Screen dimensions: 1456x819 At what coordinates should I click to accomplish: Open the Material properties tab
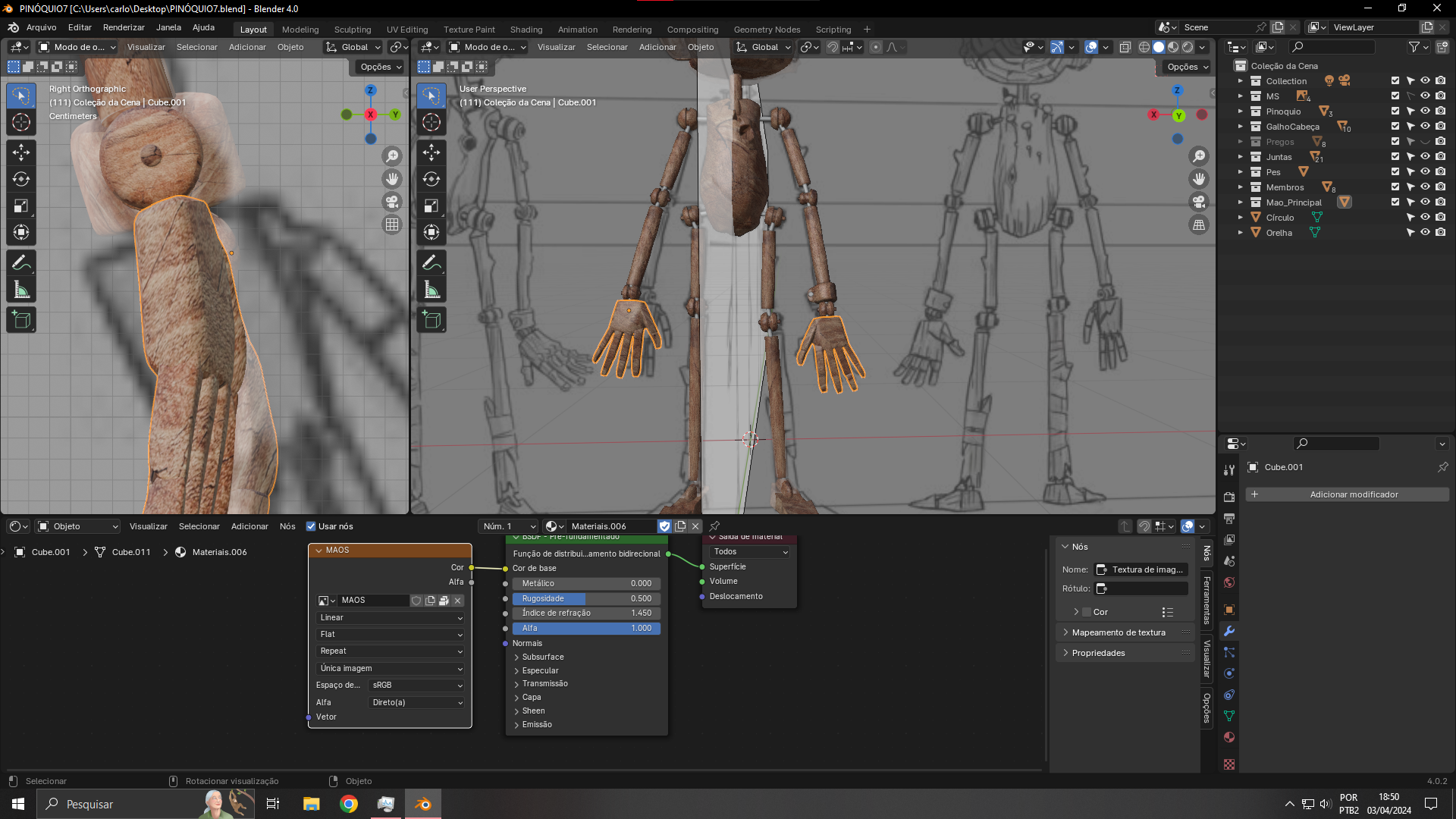pyautogui.click(x=1229, y=737)
